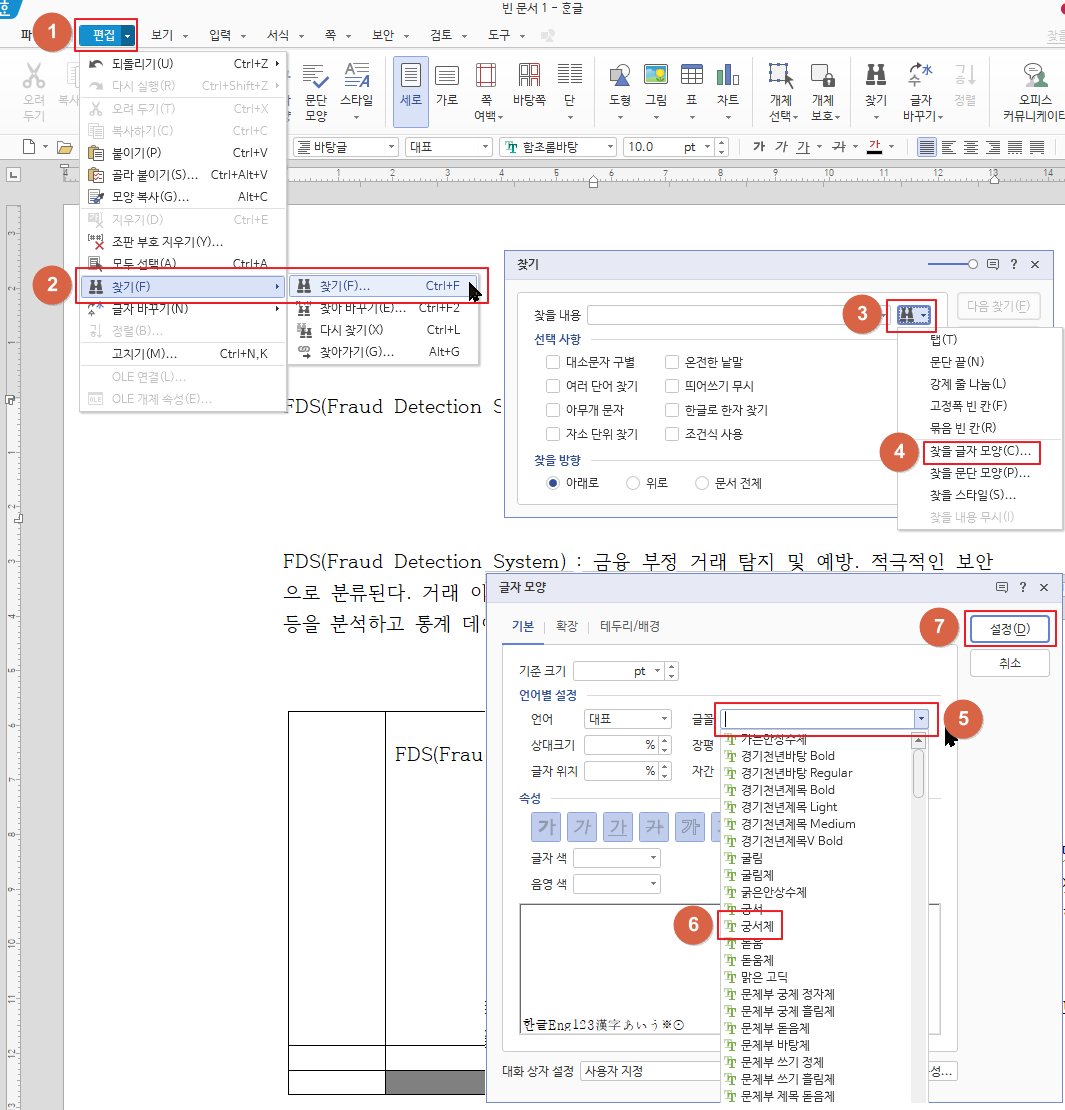Open the 도형 shapes tool

click(620, 91)
